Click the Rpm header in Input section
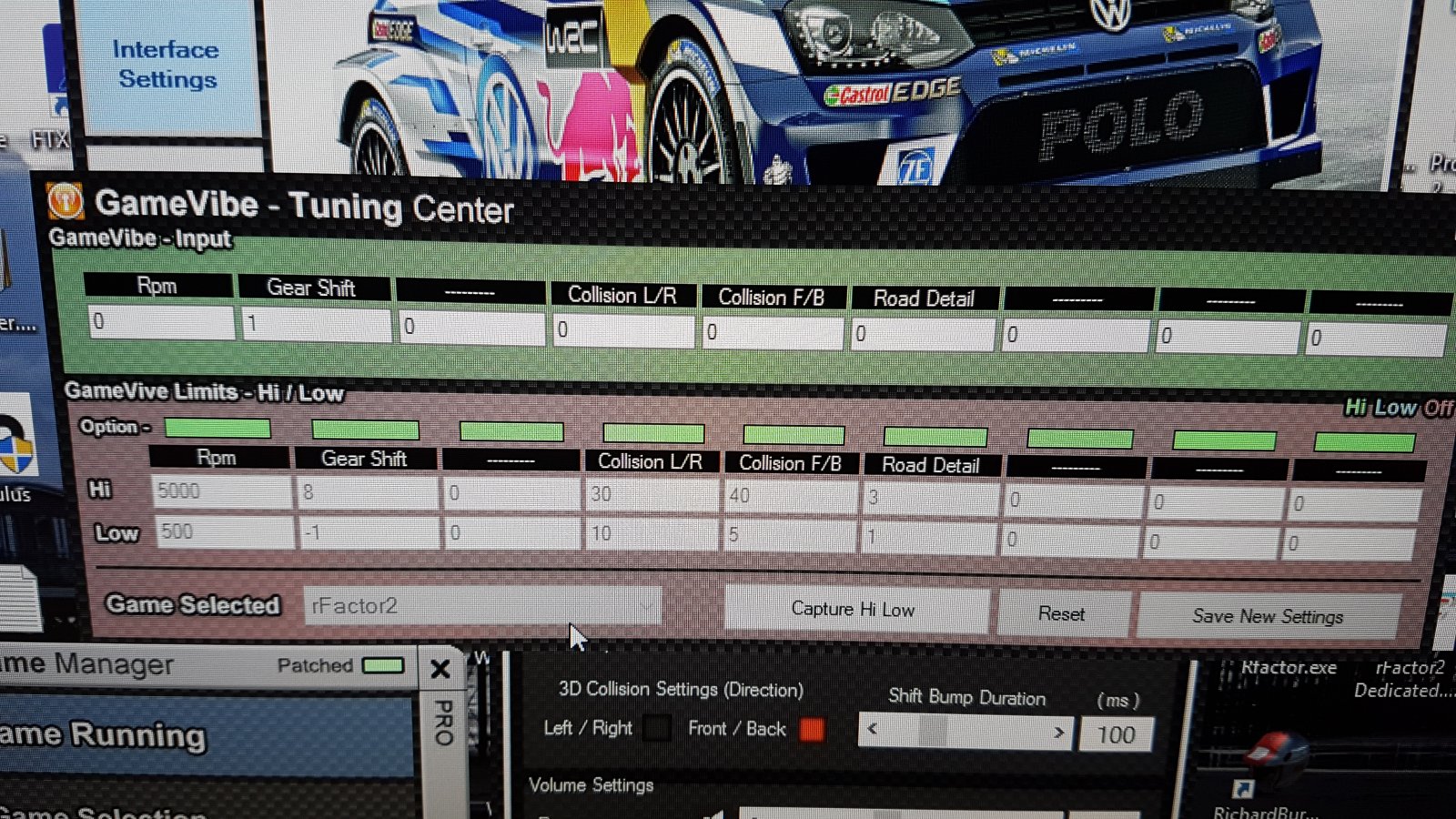 click(157, 286)
